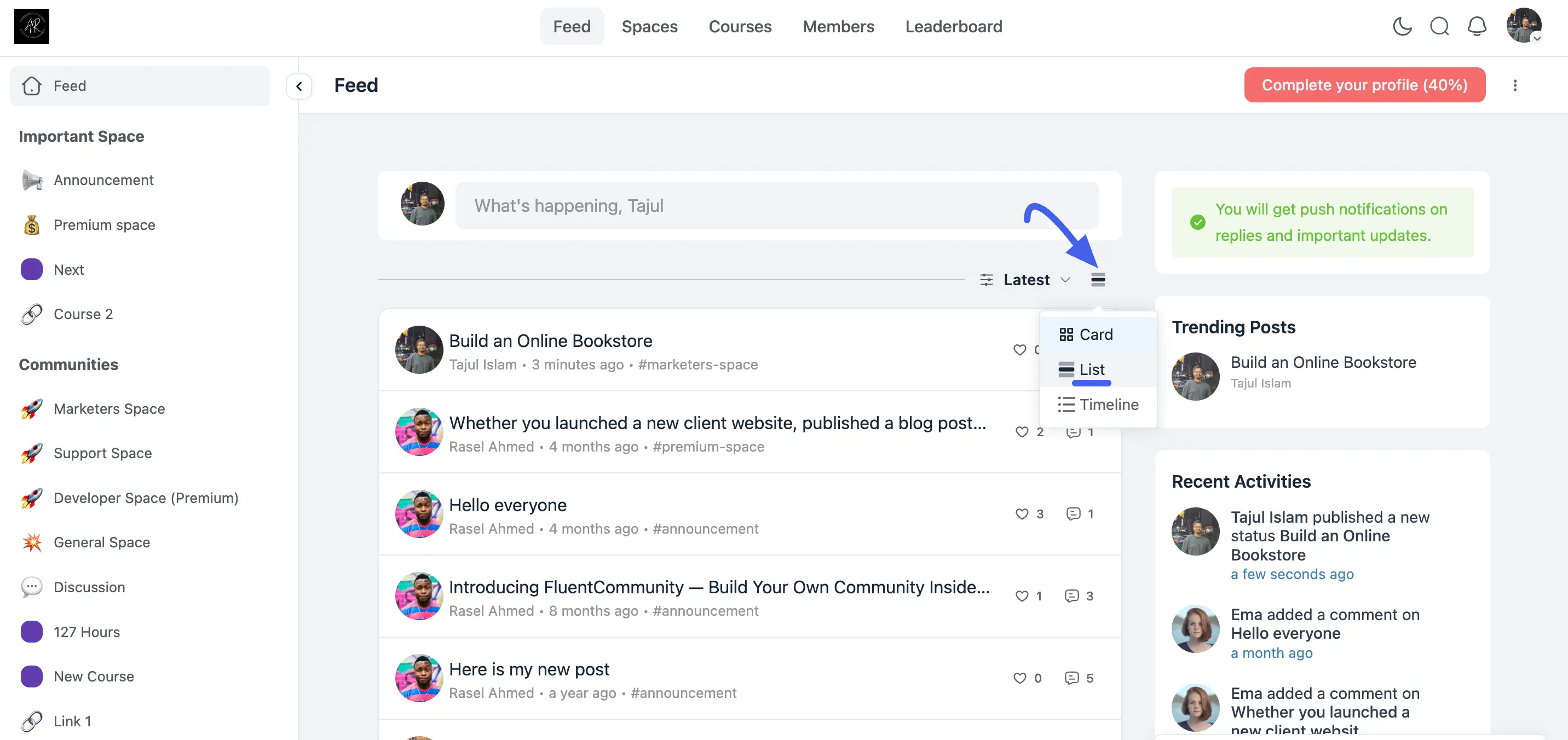Screen dimensions: 1568x740
Task: Click the #premium-space tag
Action: tap(708, 447)
